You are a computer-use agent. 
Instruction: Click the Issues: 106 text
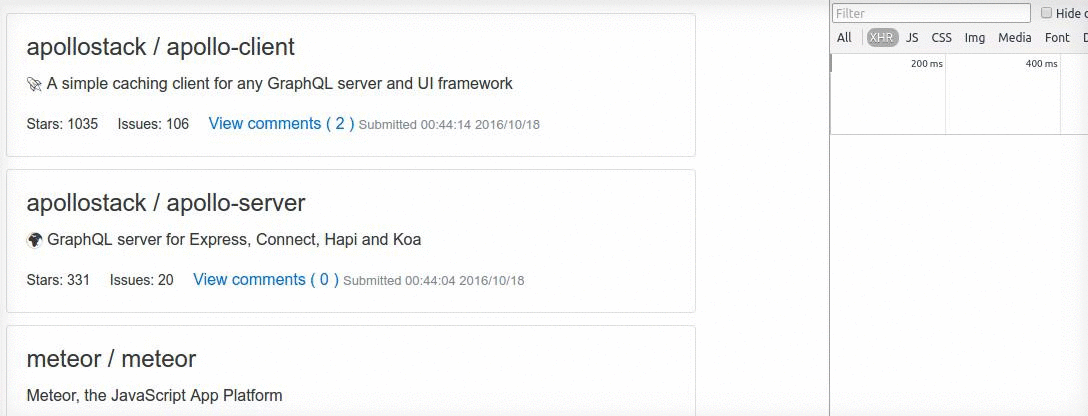tap(153, 125)
